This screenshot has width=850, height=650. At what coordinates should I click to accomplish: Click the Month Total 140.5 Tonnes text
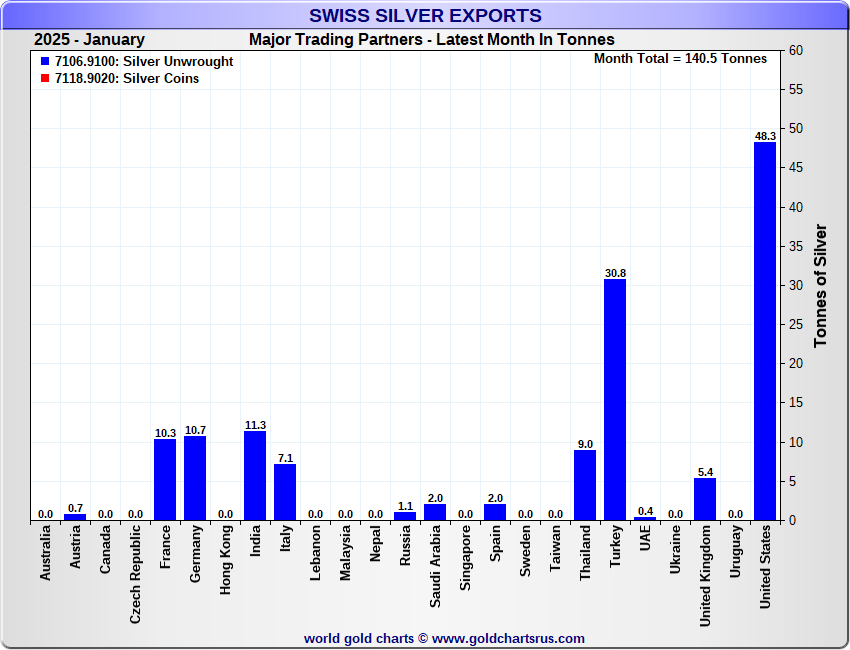(680, 59)
